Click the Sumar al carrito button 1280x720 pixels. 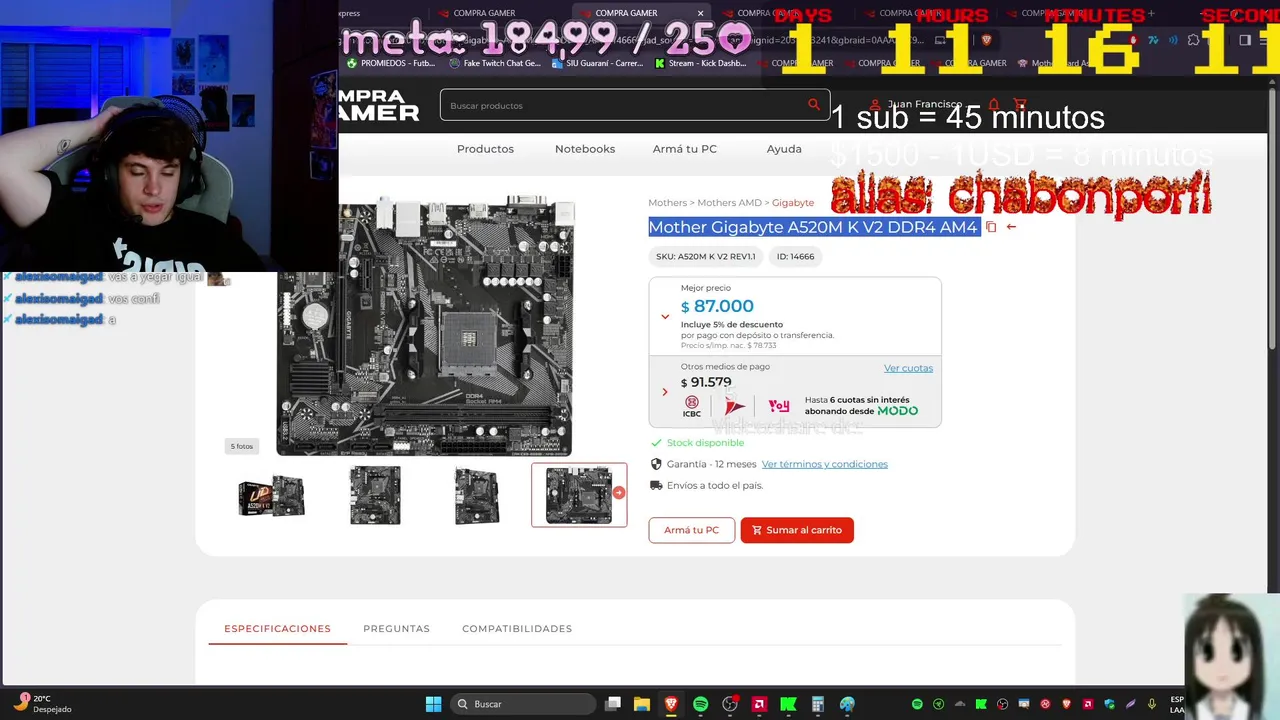[797, 530]
